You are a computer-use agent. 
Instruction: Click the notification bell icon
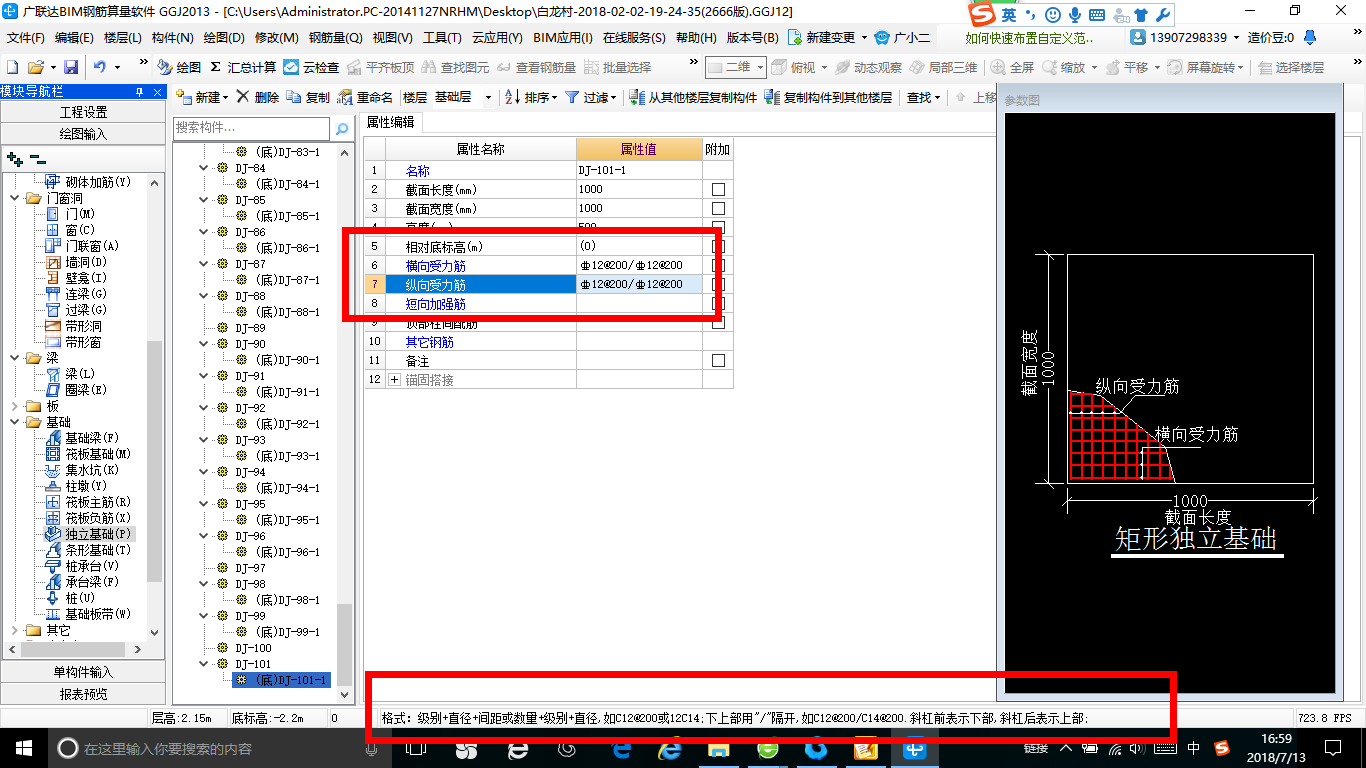point(1308,37)
